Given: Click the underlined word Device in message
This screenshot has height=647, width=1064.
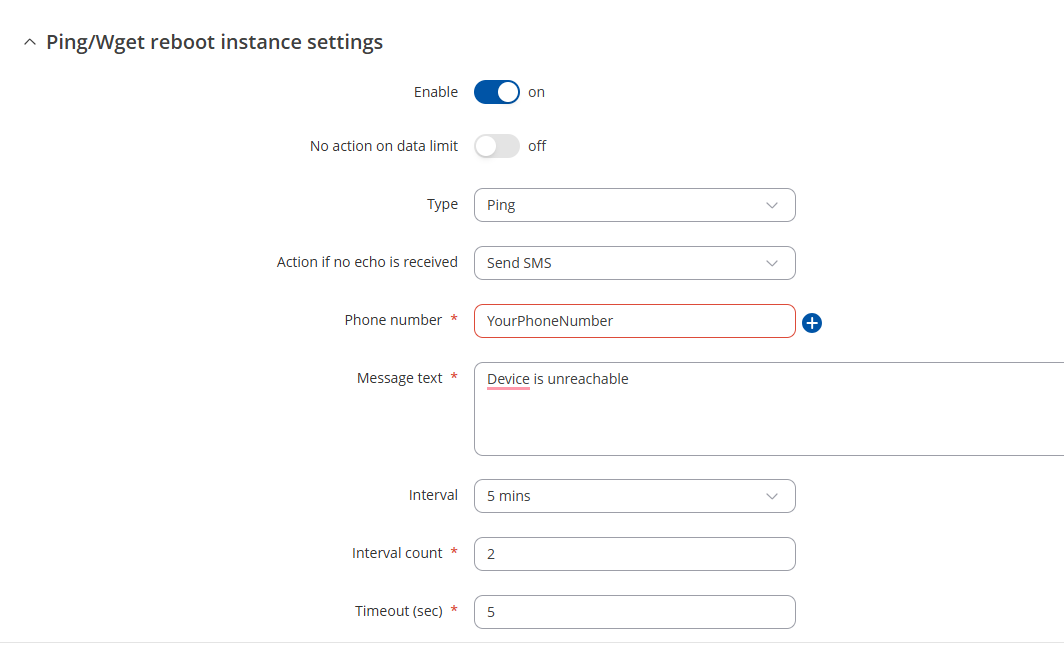Looking at the screenshot, I should (508, 379).
